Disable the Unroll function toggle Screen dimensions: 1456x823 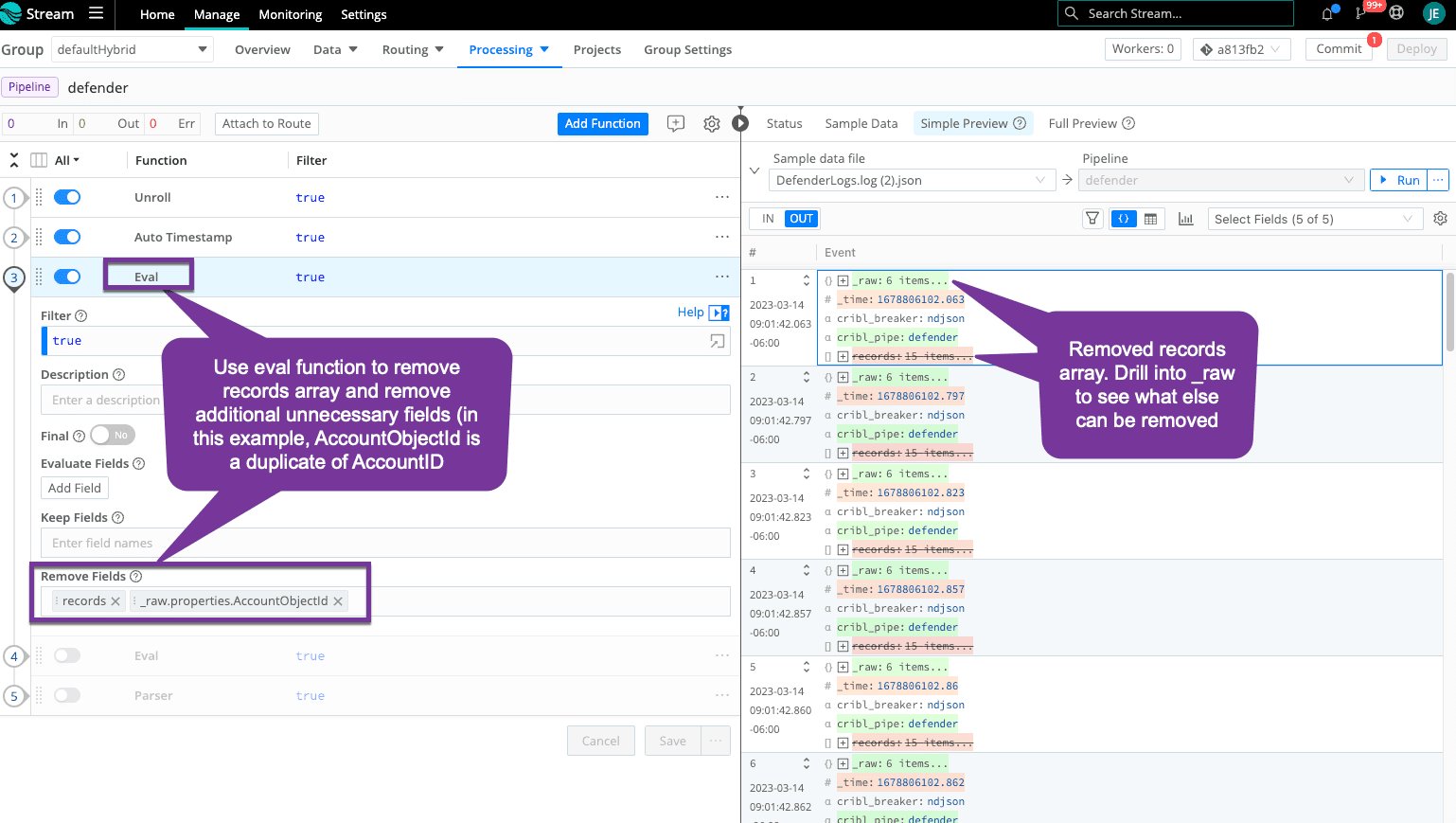coord(67,197)
